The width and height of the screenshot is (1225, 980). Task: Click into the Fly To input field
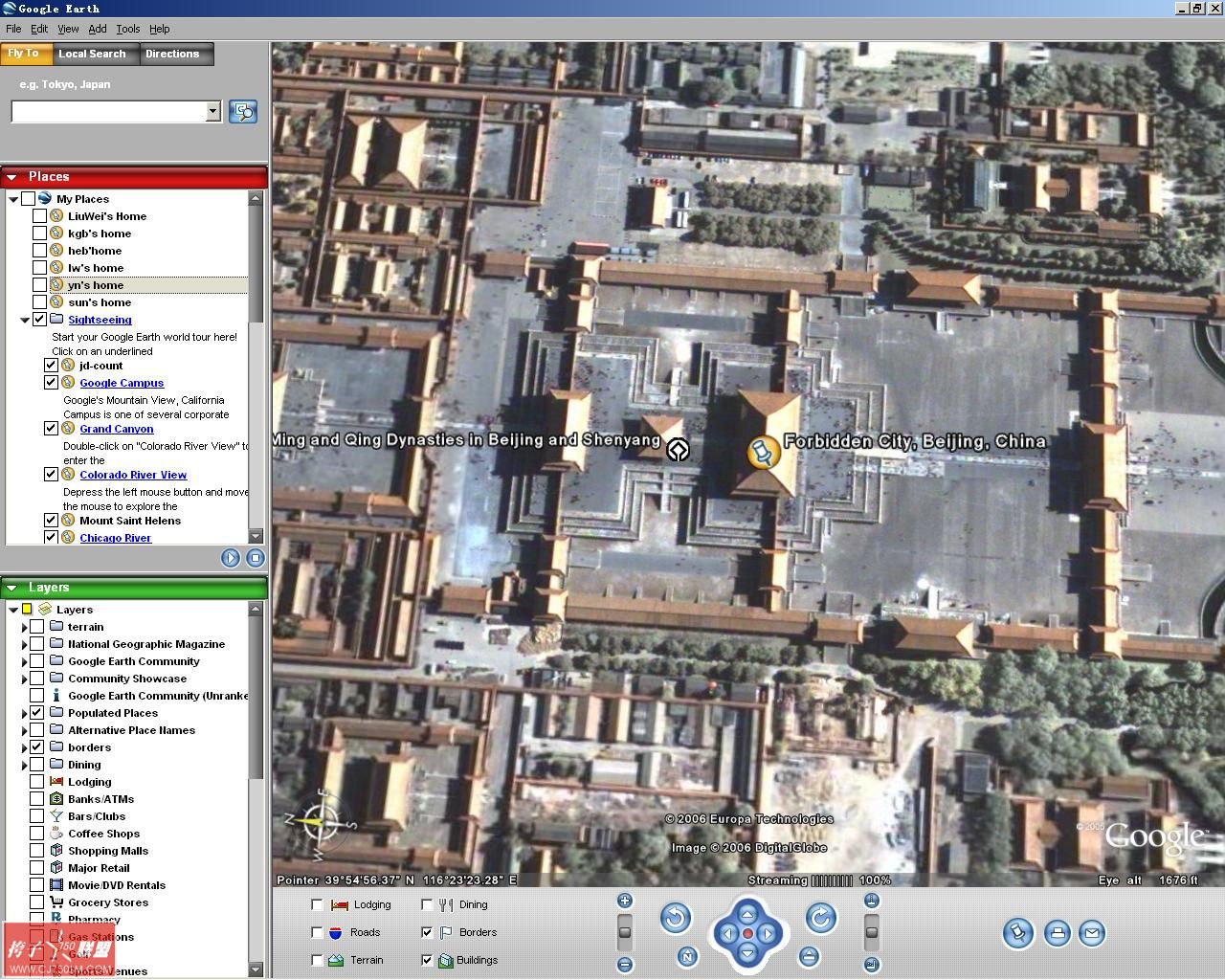coord(108,112)
